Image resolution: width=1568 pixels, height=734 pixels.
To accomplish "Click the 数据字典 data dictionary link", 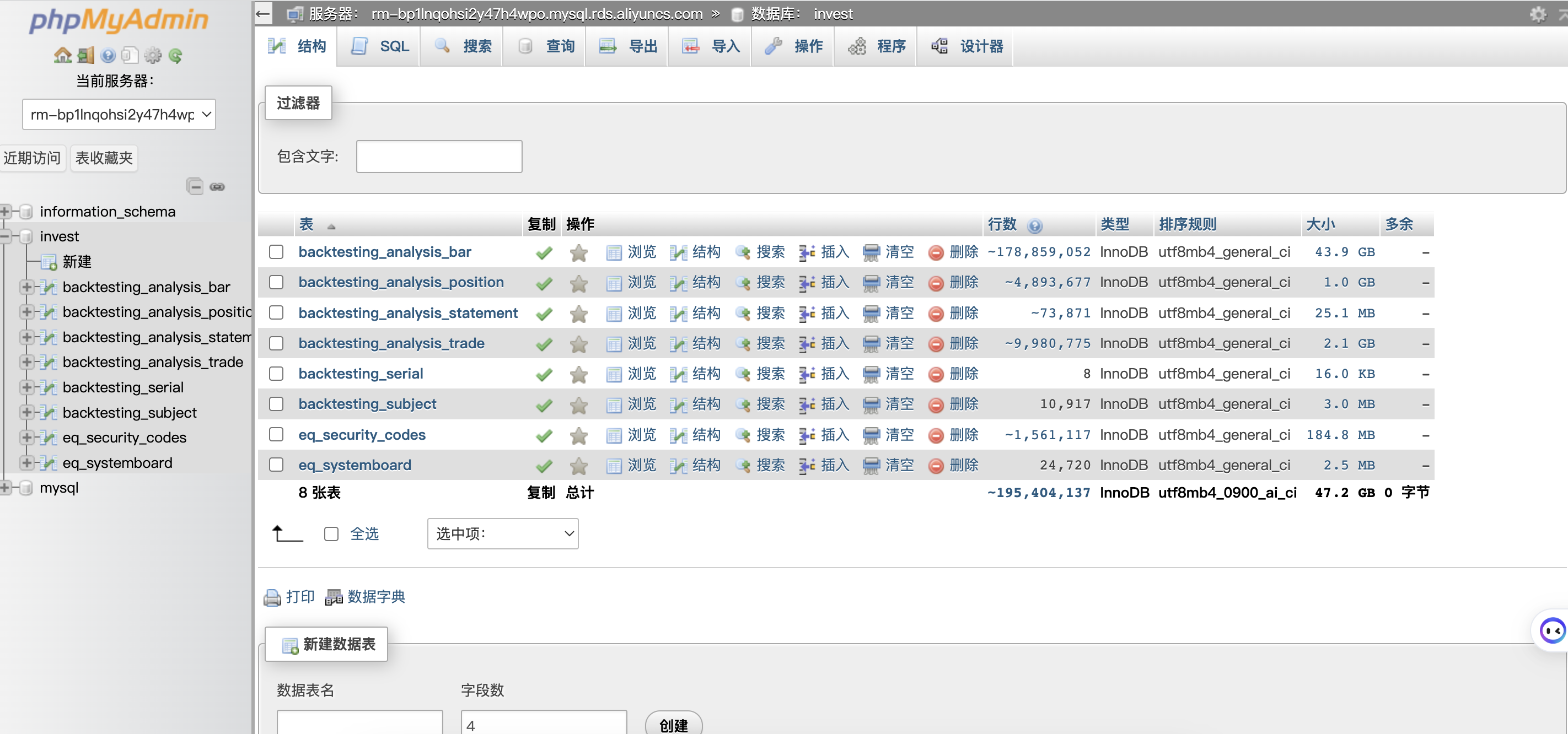I will point(376,597).
